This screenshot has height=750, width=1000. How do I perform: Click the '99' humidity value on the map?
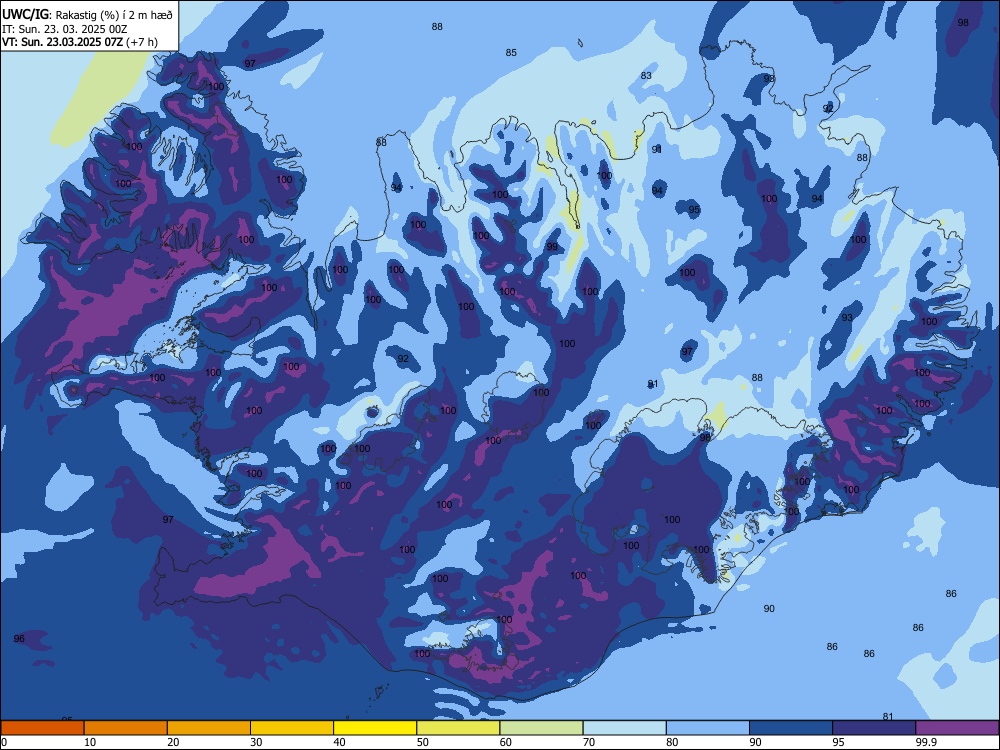(552, 247)
